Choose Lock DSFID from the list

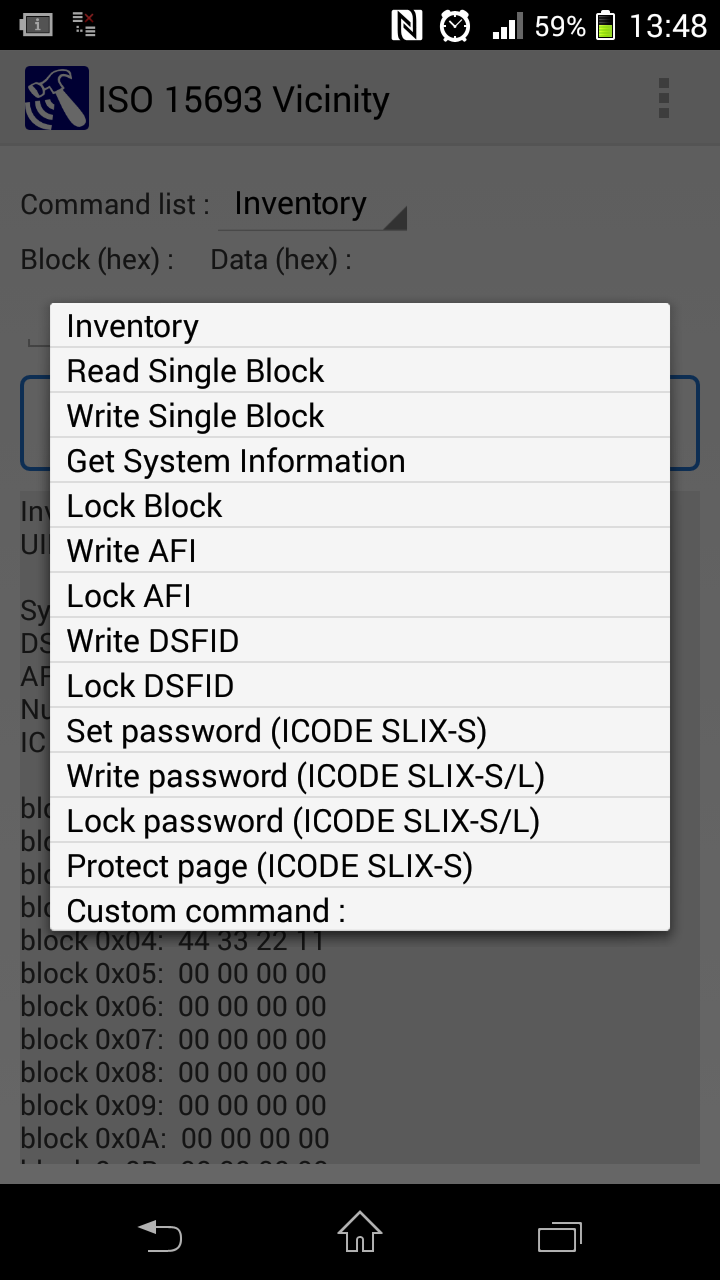coord(360,686)
